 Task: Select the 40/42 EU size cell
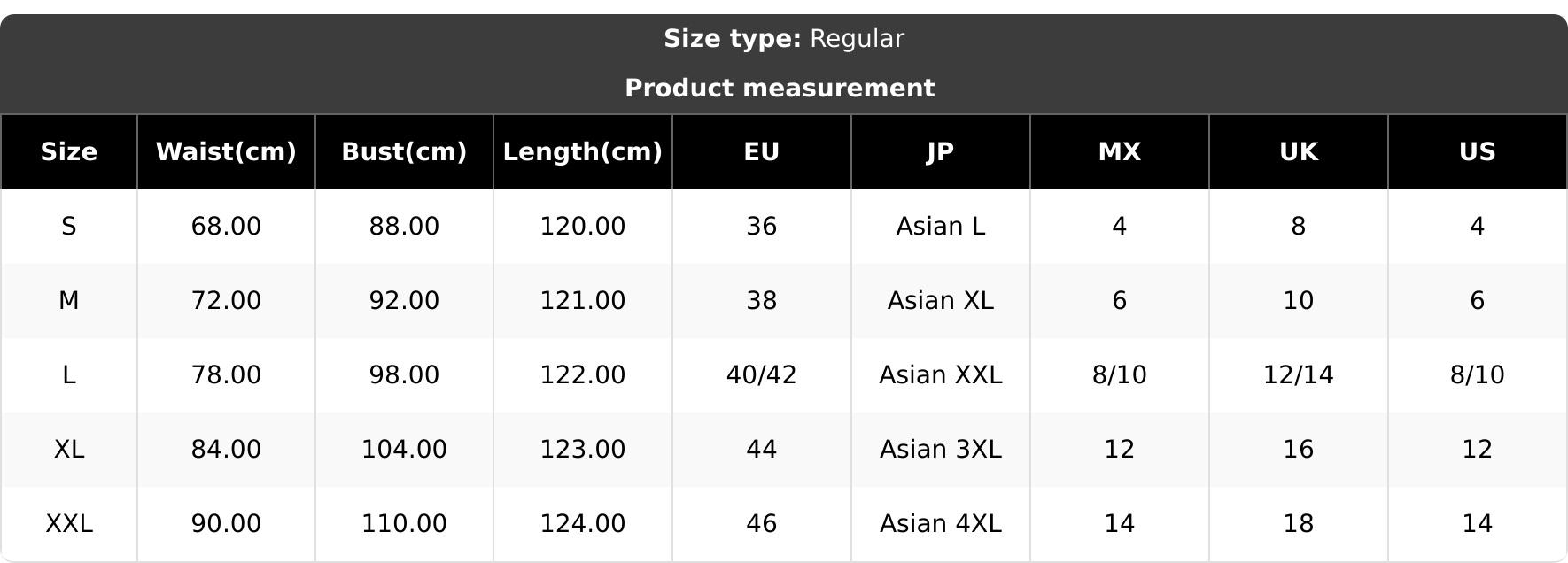point(762,375)
